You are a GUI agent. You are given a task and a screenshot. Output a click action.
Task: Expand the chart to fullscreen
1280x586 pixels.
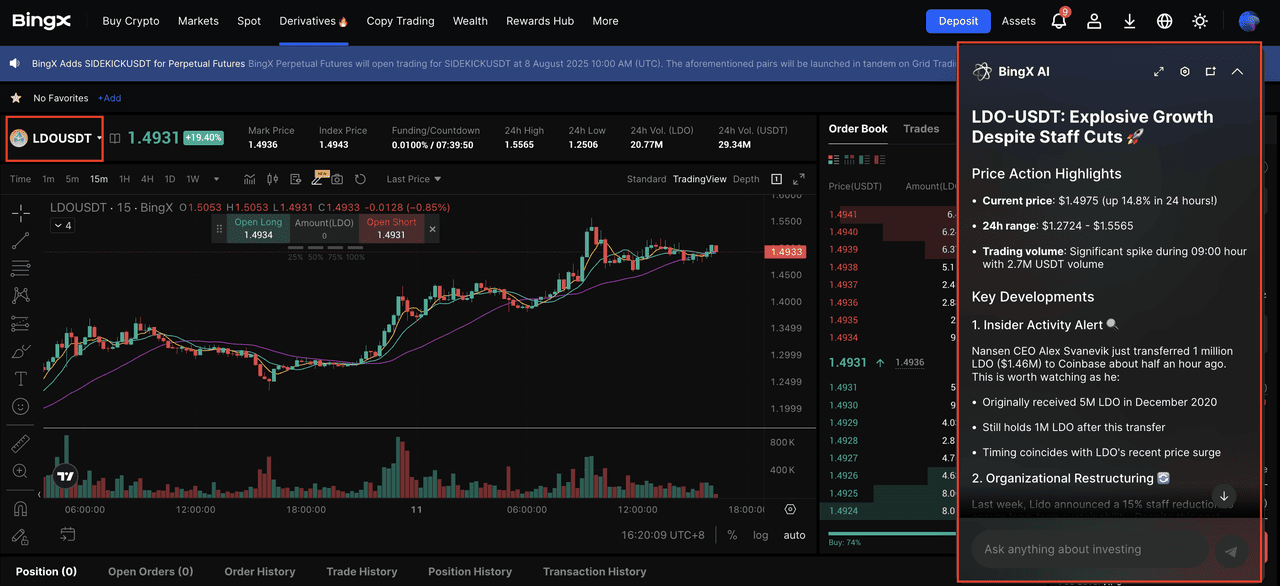(799, 179)
